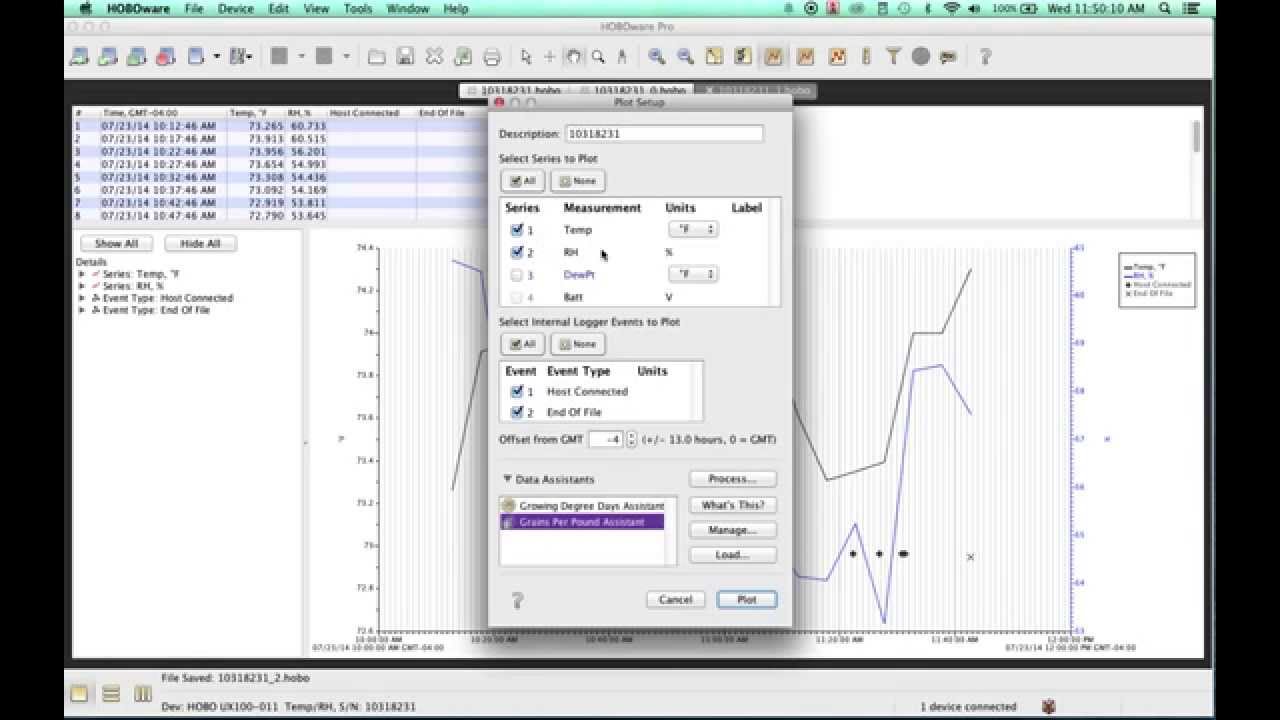Image resolution: width=1280 pixels, height=720 pixels.
Task: Click the horizontal split layout icon in status bar
Action: (x=111, y=693)
